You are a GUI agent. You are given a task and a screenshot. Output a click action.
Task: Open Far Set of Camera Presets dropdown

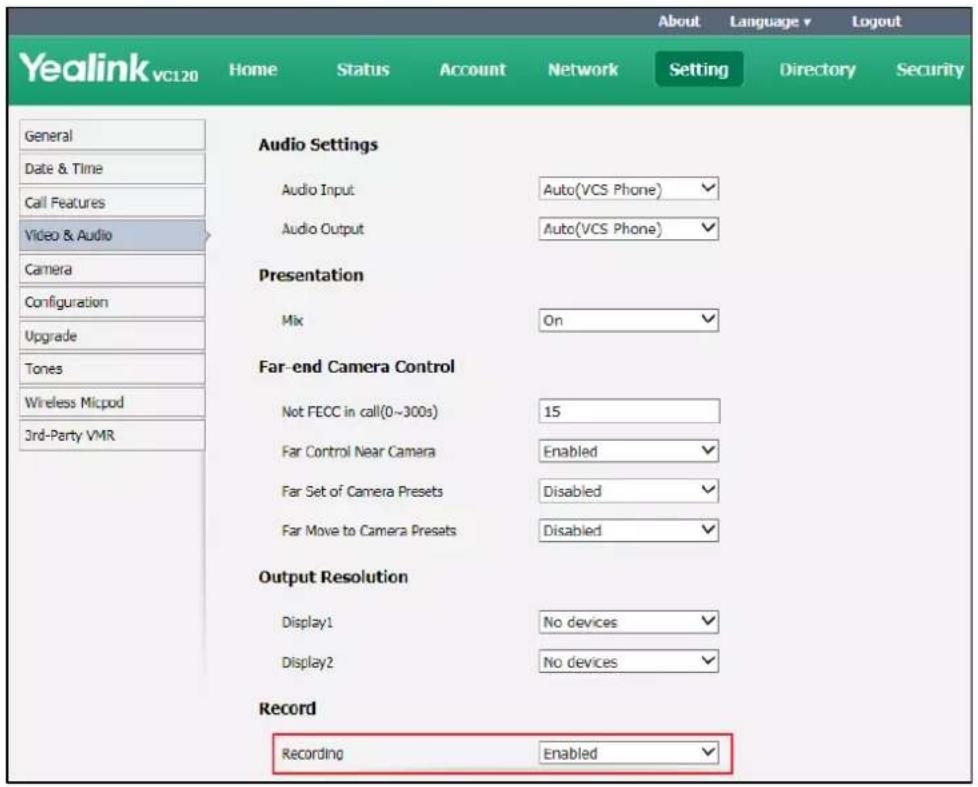tap(629, 491)
